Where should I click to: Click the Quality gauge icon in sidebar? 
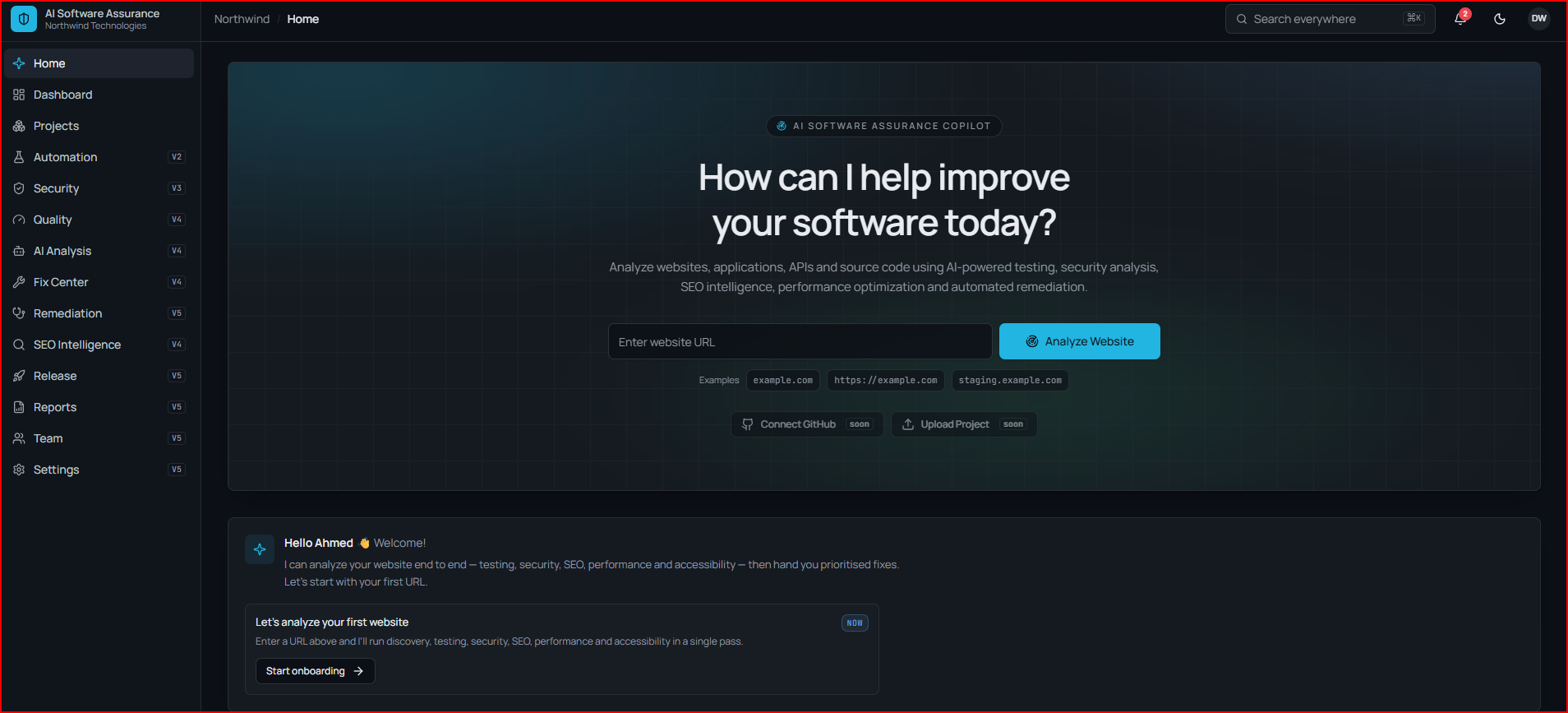tap(19, 220)
